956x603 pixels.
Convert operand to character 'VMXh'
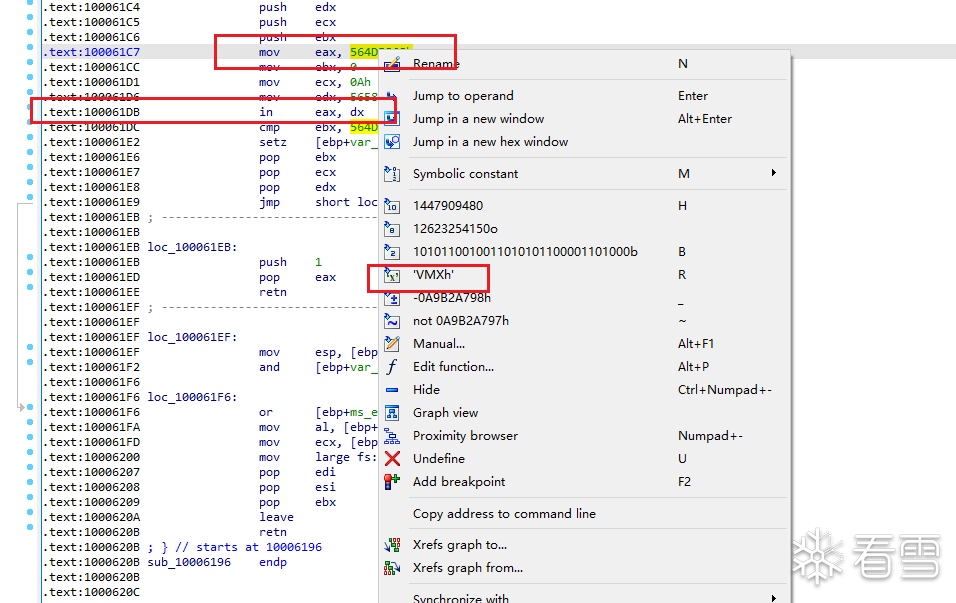pyautogui.click(x=433, y=275)
